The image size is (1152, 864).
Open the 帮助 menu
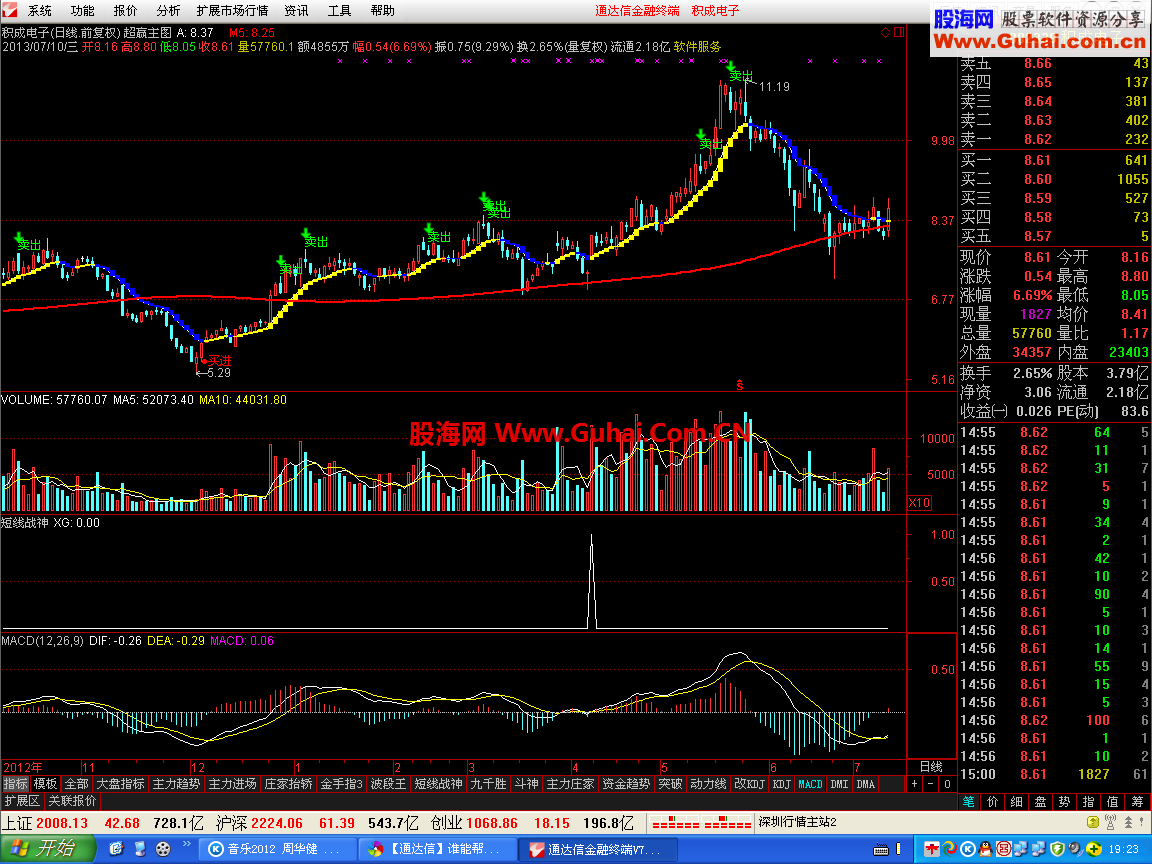click(382, 11)
